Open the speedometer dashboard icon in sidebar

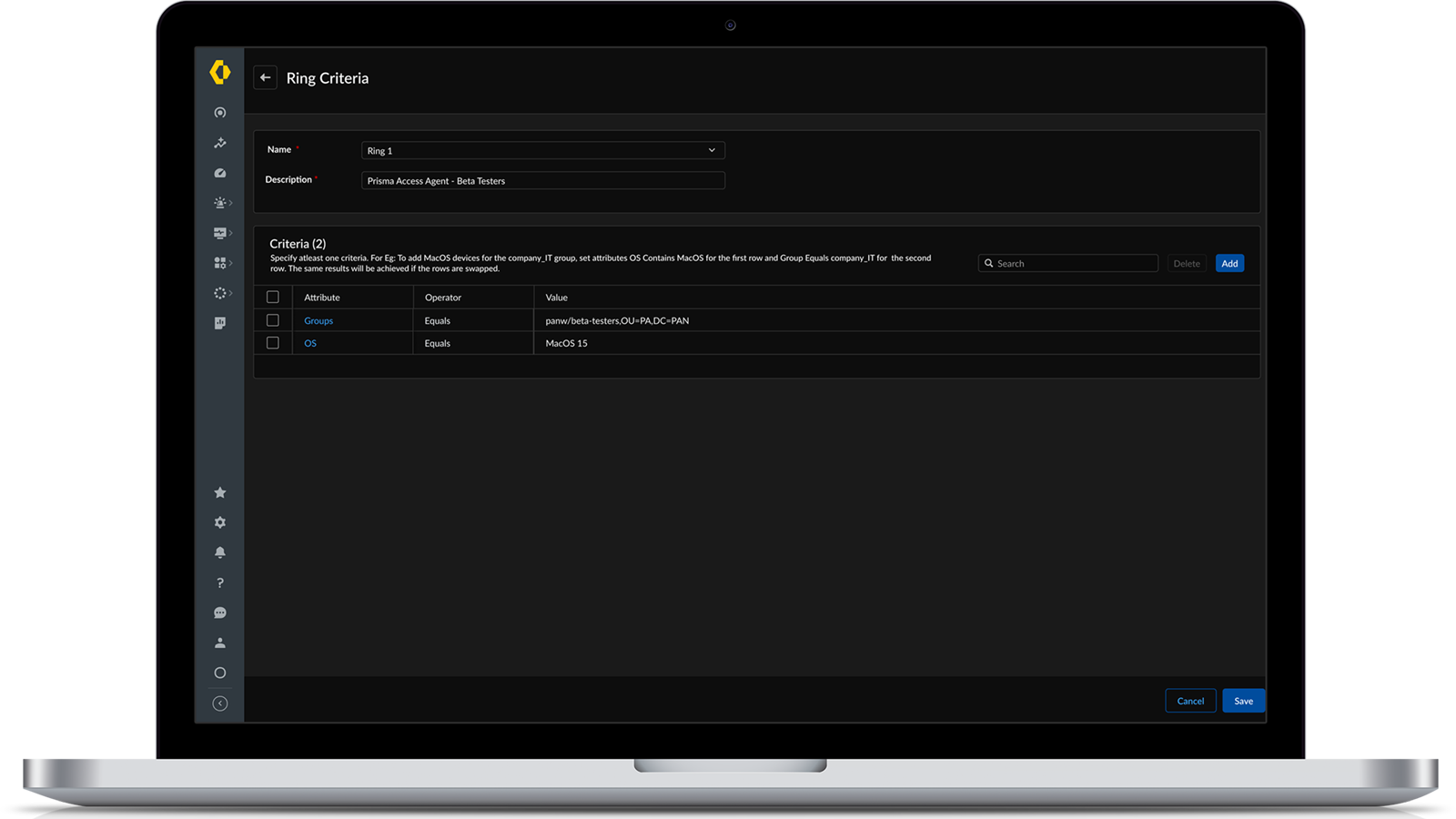click(220, 173)
